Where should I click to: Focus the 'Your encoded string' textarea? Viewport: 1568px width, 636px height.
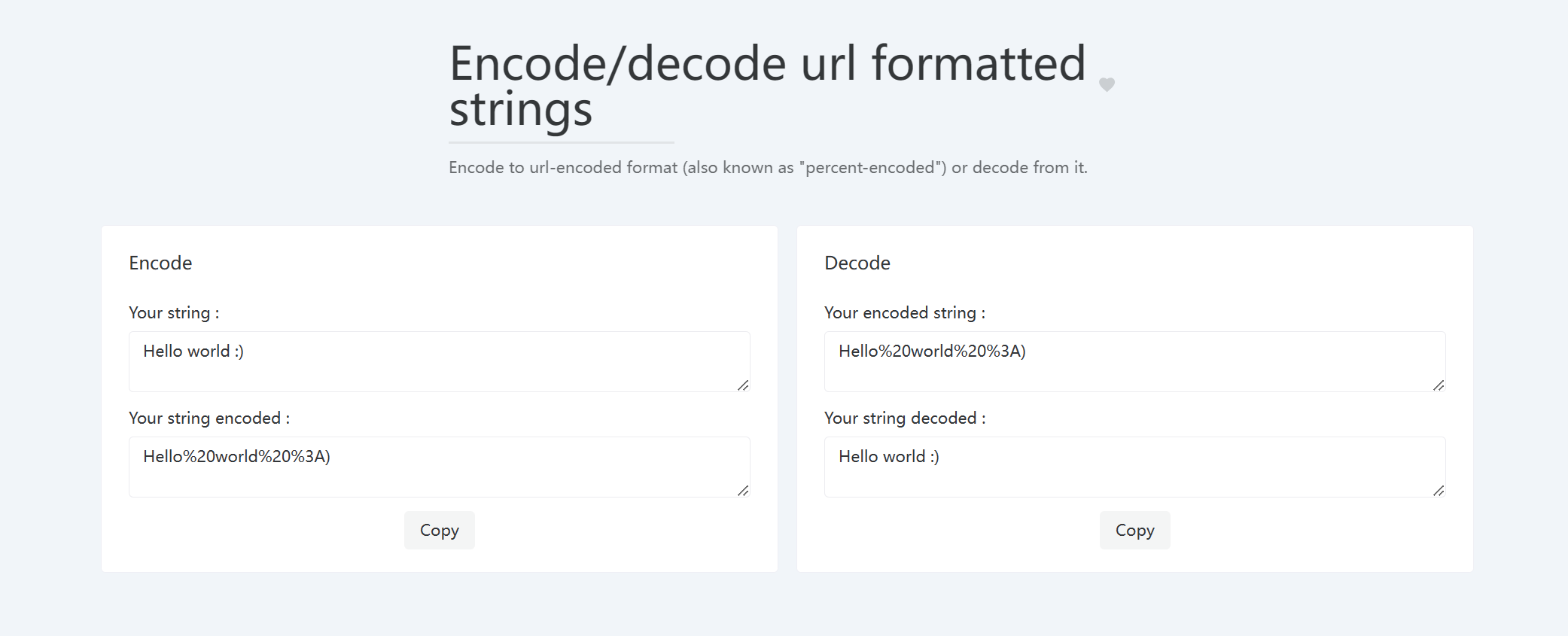click(1134, 361)
